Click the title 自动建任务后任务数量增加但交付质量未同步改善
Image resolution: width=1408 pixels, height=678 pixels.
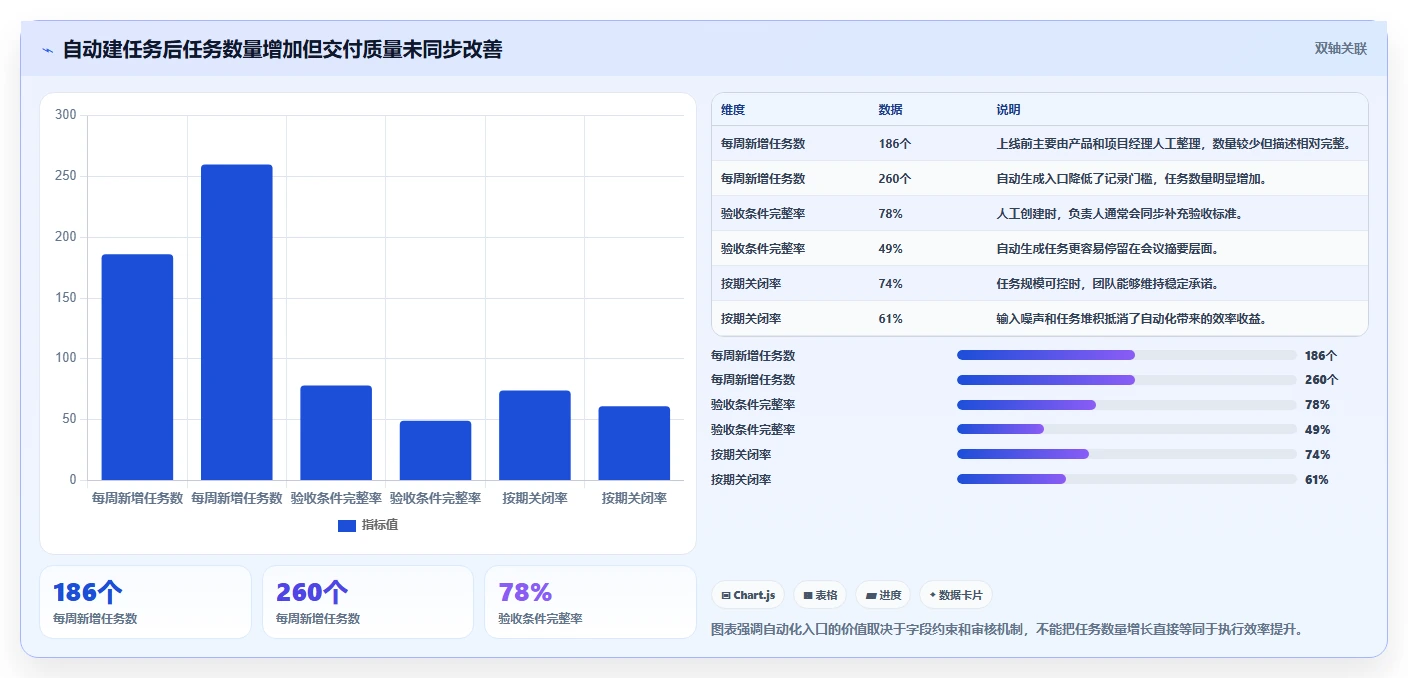coord(282,50)
